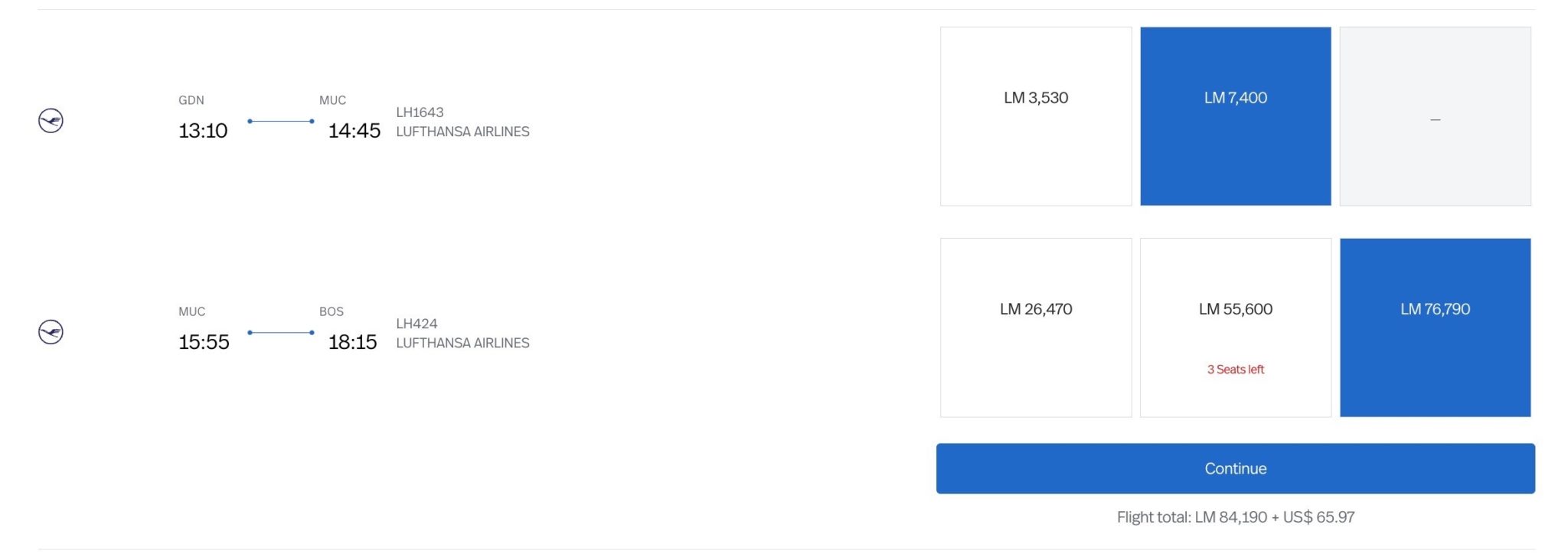Select the highlighted LM 7,400 fare

[x=1236, y=116]
